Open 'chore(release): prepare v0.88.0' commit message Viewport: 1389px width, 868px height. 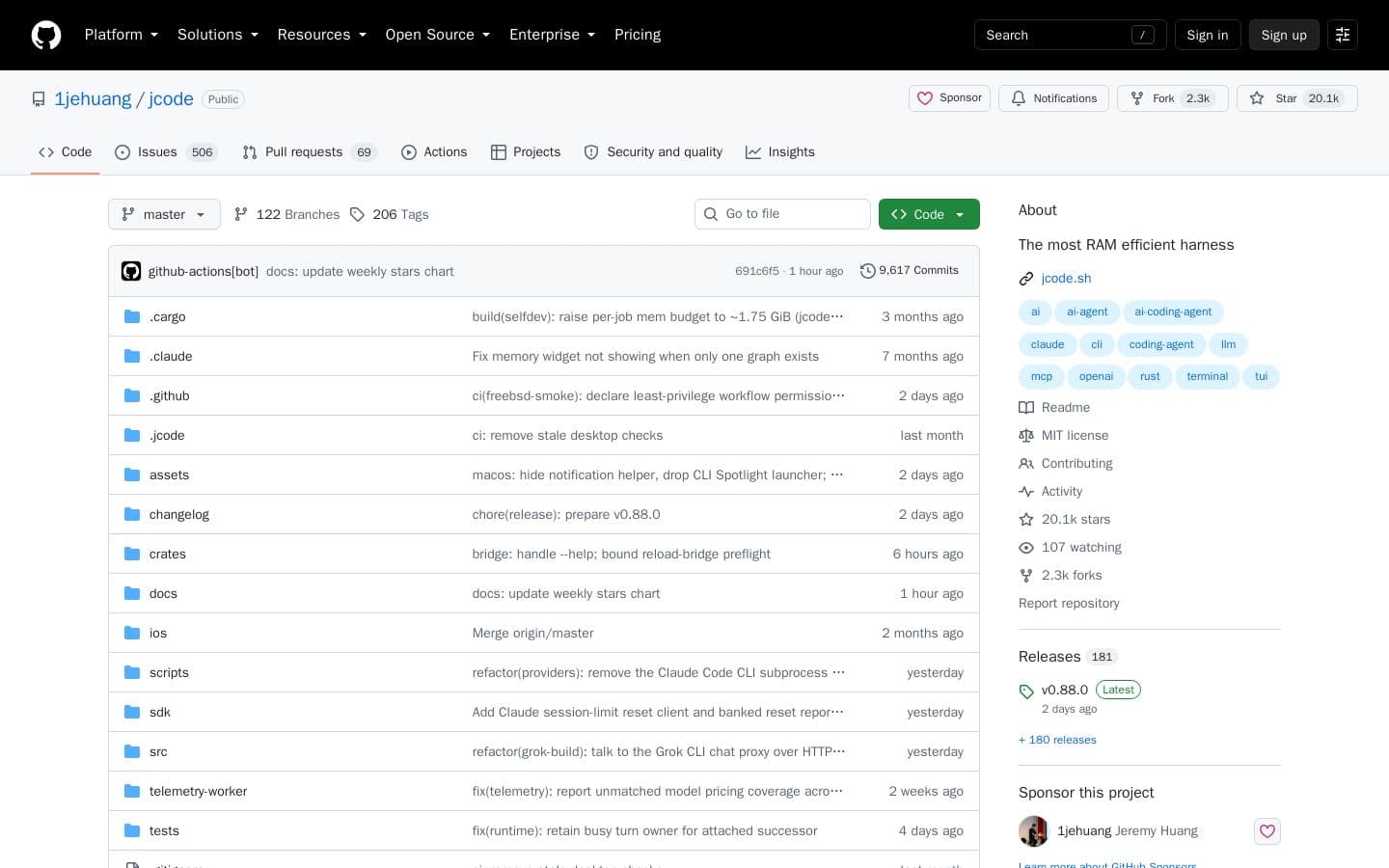click(566, 514)
